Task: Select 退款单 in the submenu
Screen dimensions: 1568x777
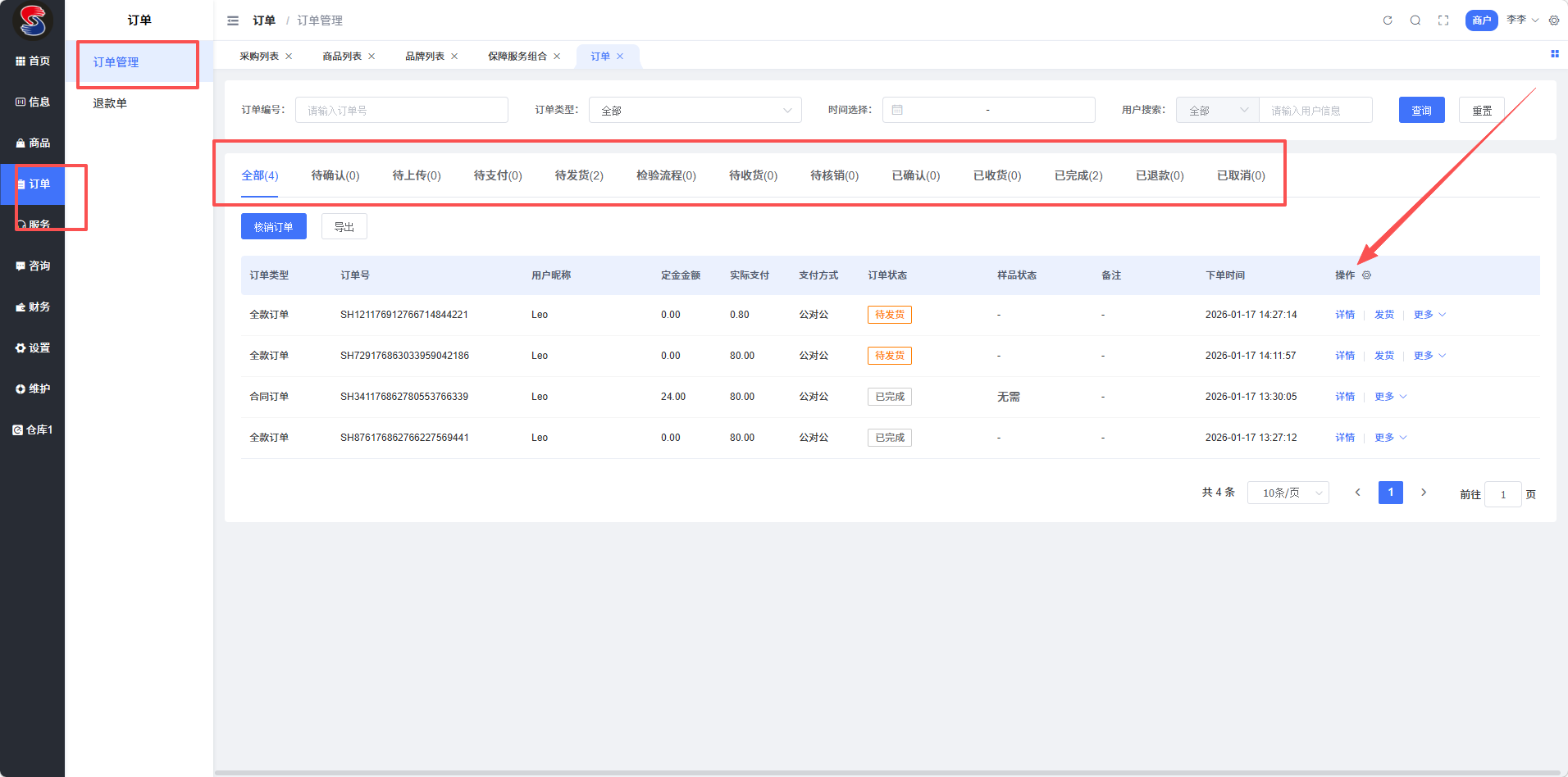Action: (x=110, y=103)
